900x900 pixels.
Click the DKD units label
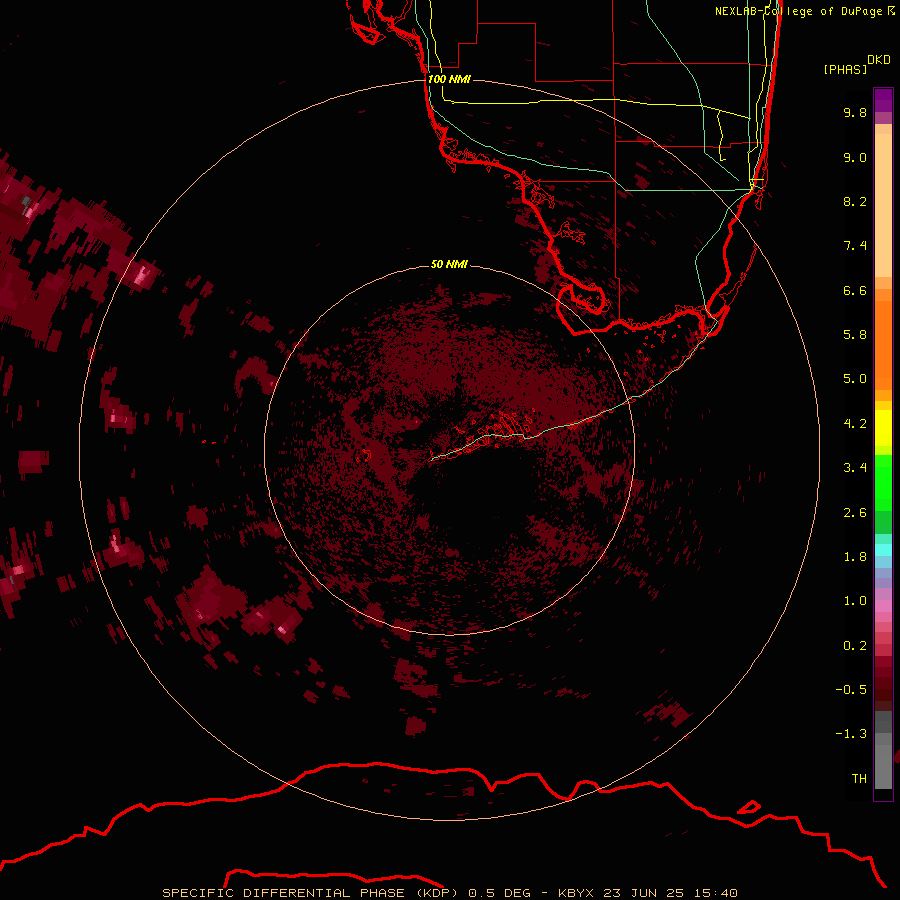(879, 60)
